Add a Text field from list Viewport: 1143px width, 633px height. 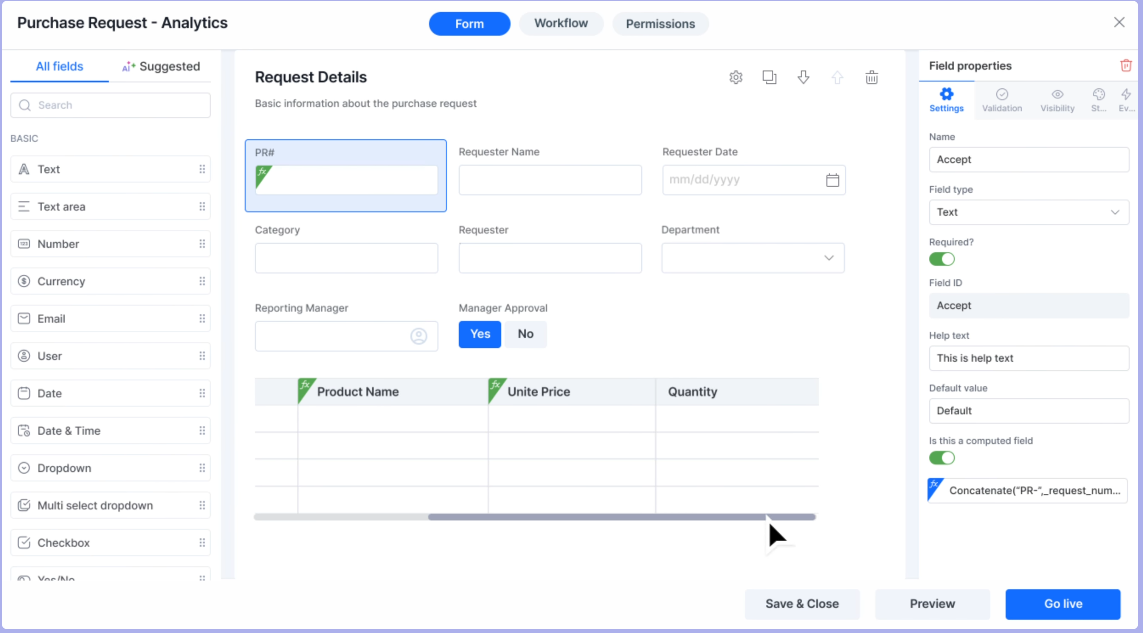click(x=110, y=169)
